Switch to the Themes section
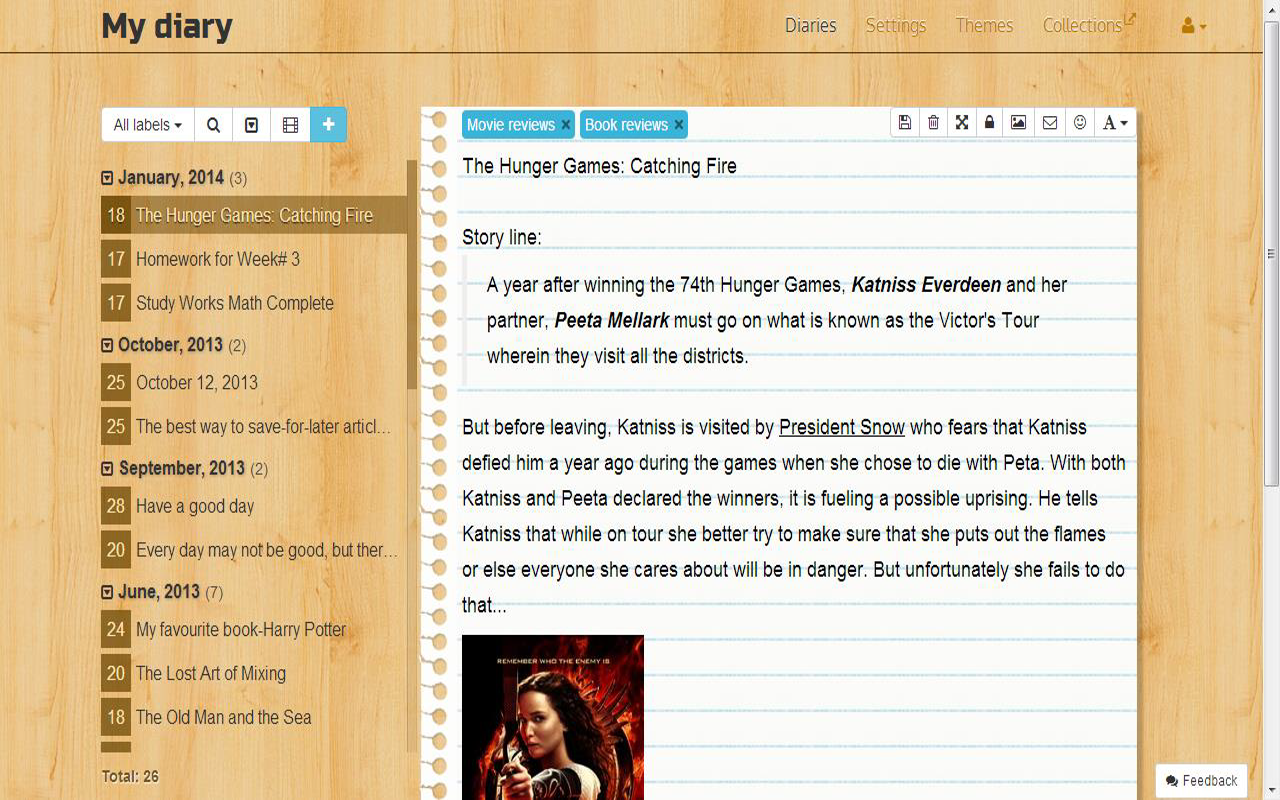The image size is (1280, 800). point(984,26)
